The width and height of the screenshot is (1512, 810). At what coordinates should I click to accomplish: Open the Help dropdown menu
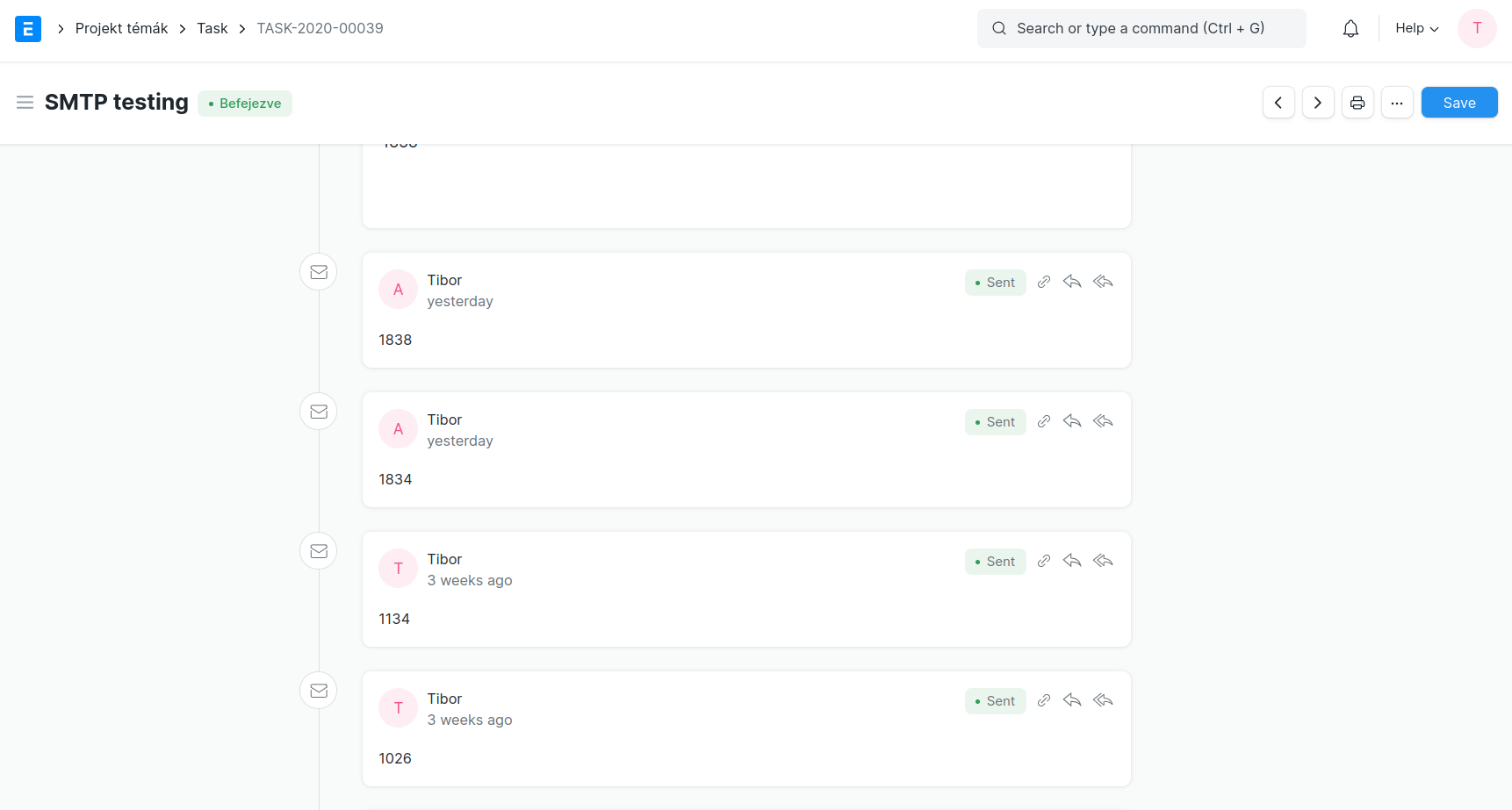(x=1416, y=29)
